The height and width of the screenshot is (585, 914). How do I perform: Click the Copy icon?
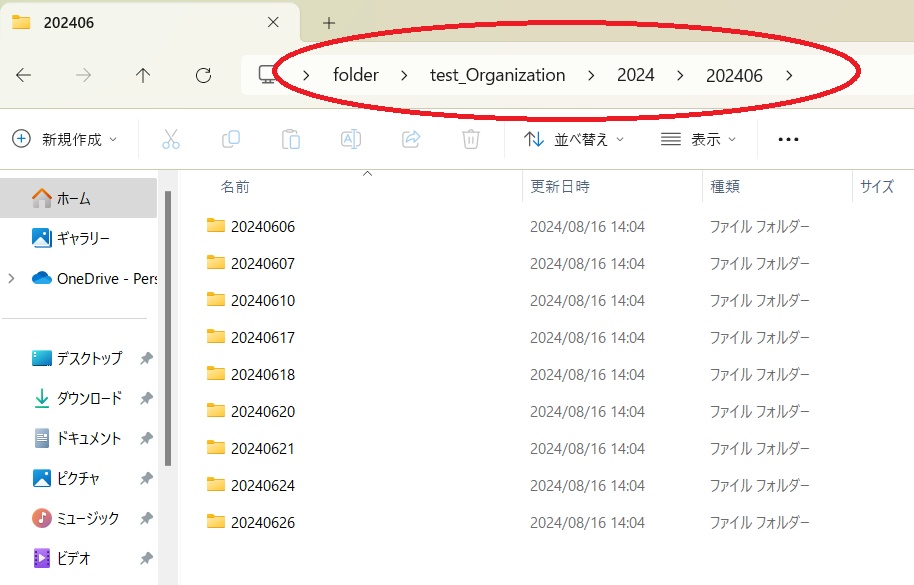pyautogui.click(x=231, y=139)
